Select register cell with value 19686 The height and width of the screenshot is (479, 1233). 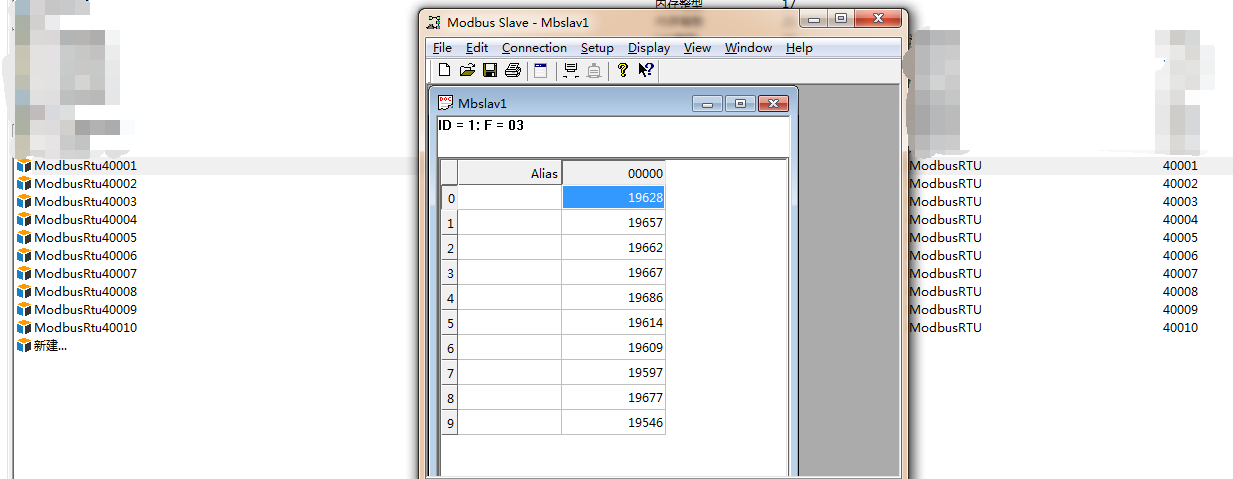(613, 298)
